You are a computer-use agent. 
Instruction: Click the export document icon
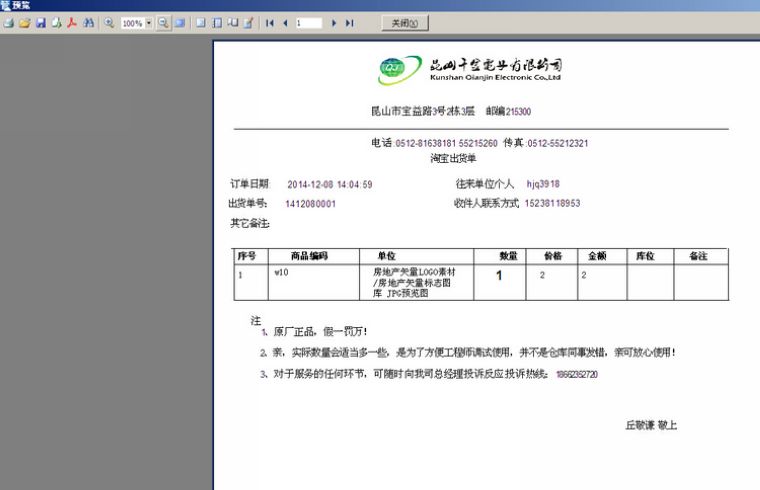tap(57, 23)
